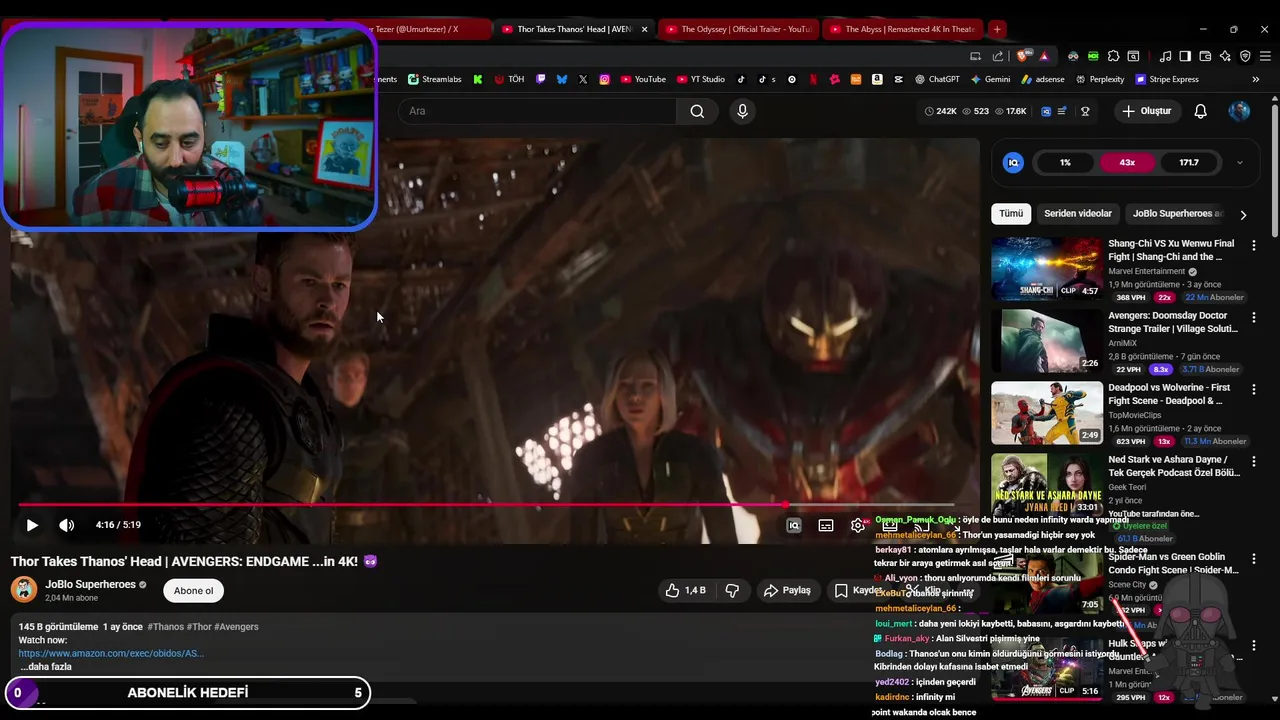Viewport: 1280px width, 720px height.
Task: Open the Amazon bookmark icon
Action: point(877,79)
